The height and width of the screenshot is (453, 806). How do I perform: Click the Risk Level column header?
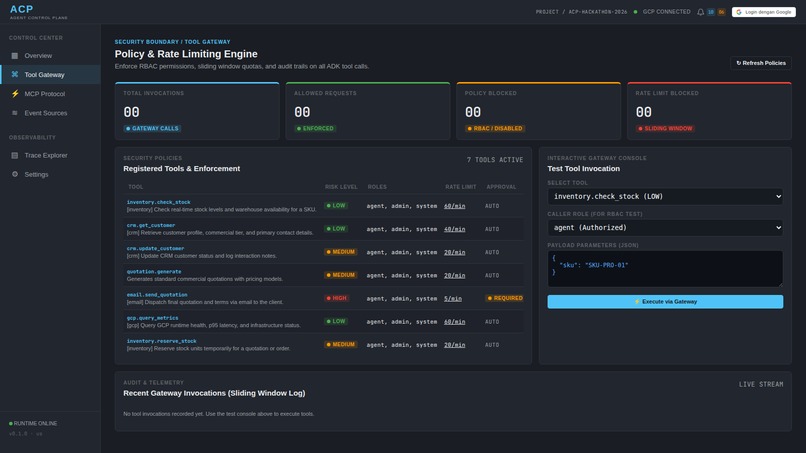point(341,187)
